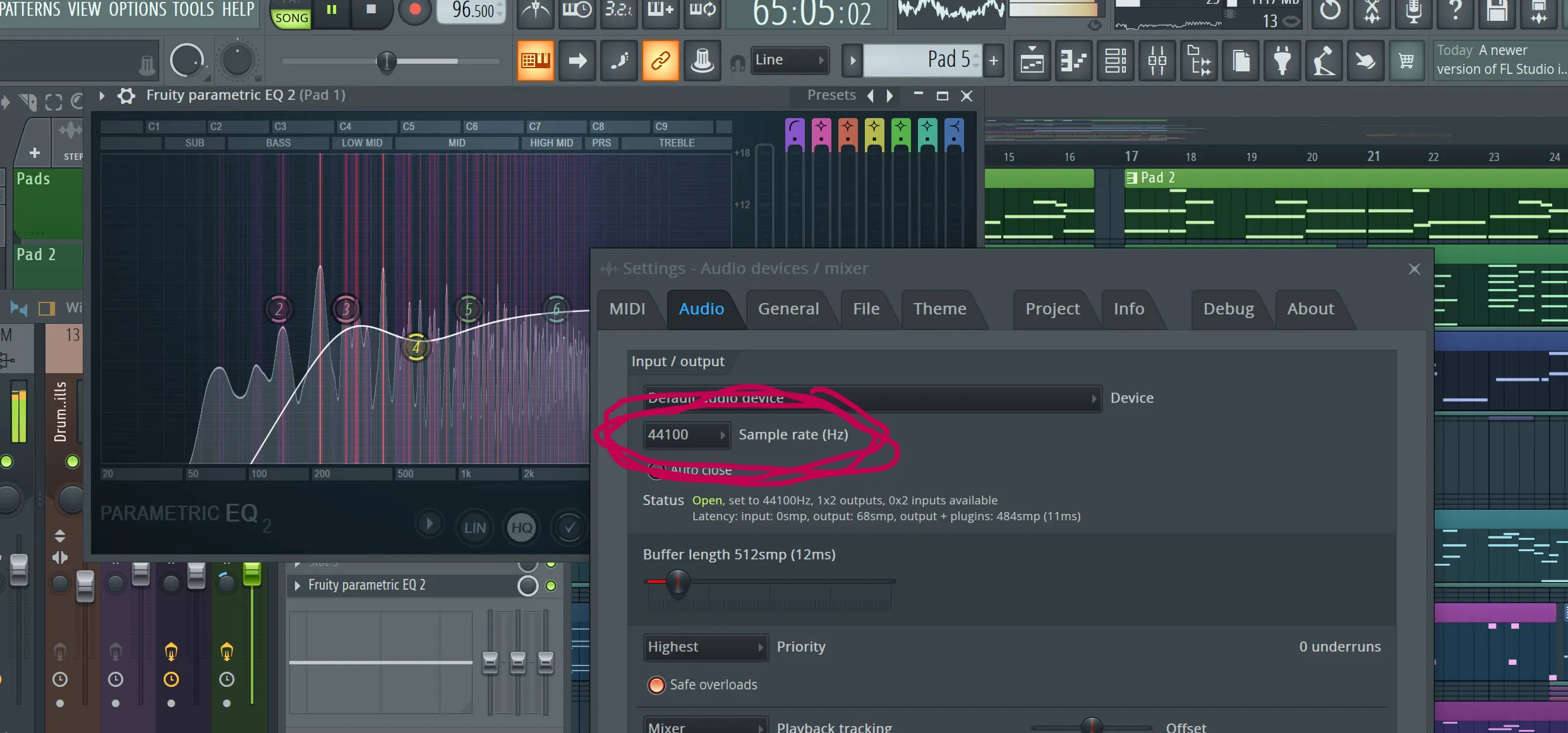Viewport: 1568px width, 733px height.
Task: Click the stamp tool icon in toolbar
Action: 702,61
